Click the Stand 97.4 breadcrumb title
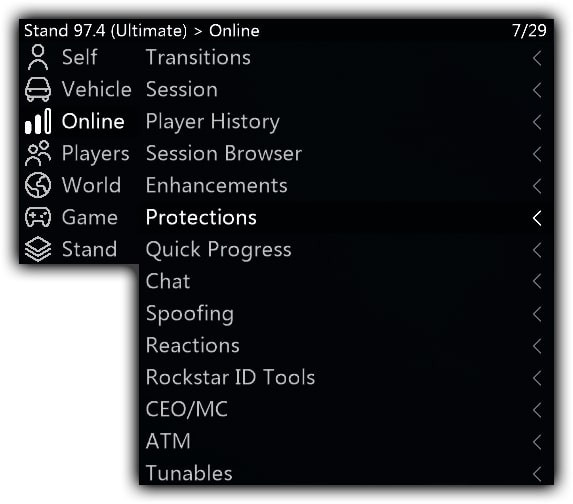Viewport: 573px width, 504px height. click(105, 30)
